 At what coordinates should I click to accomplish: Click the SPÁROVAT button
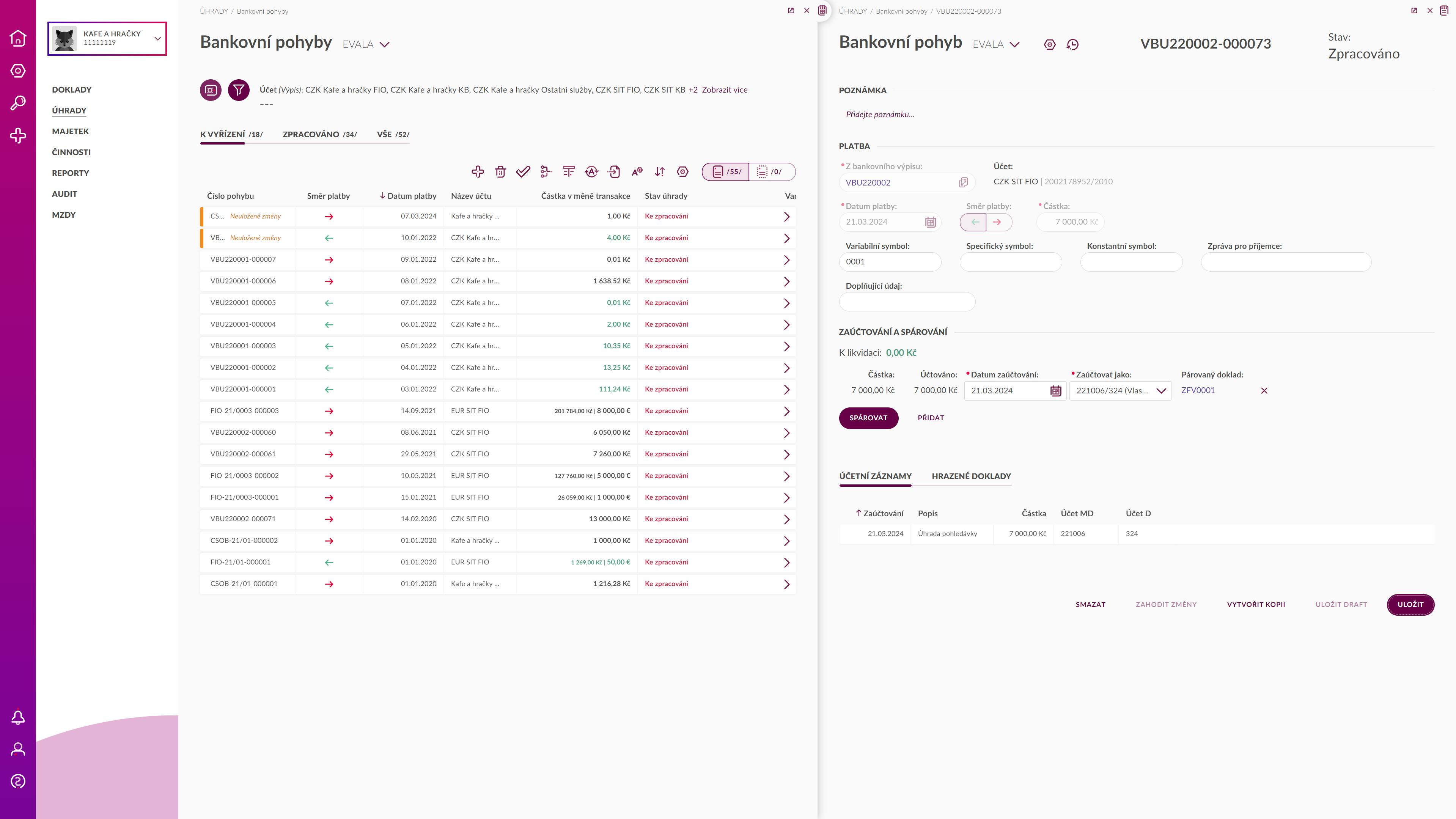pos(868,418)
